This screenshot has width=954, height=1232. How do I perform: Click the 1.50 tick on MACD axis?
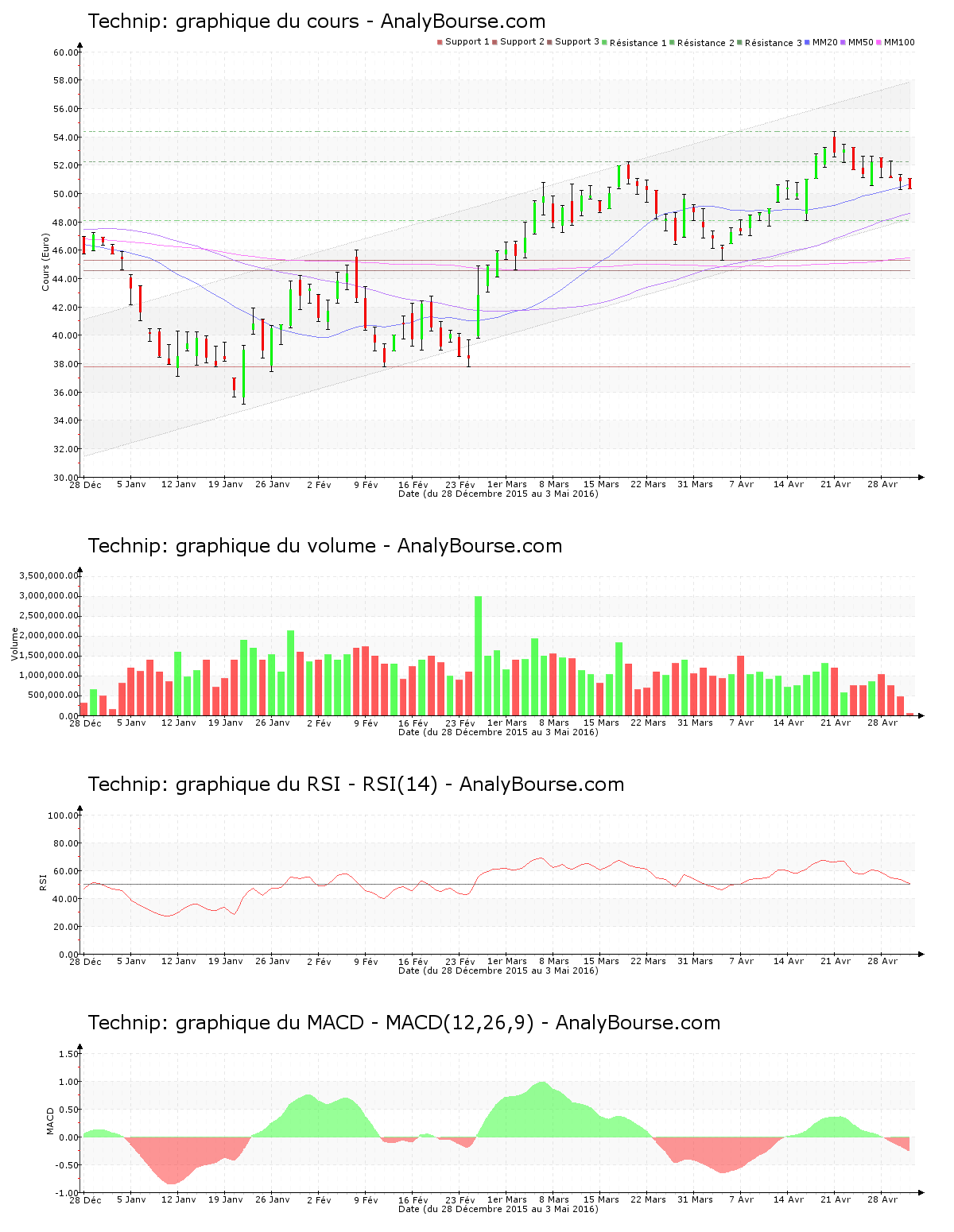tap(69, 1054)
